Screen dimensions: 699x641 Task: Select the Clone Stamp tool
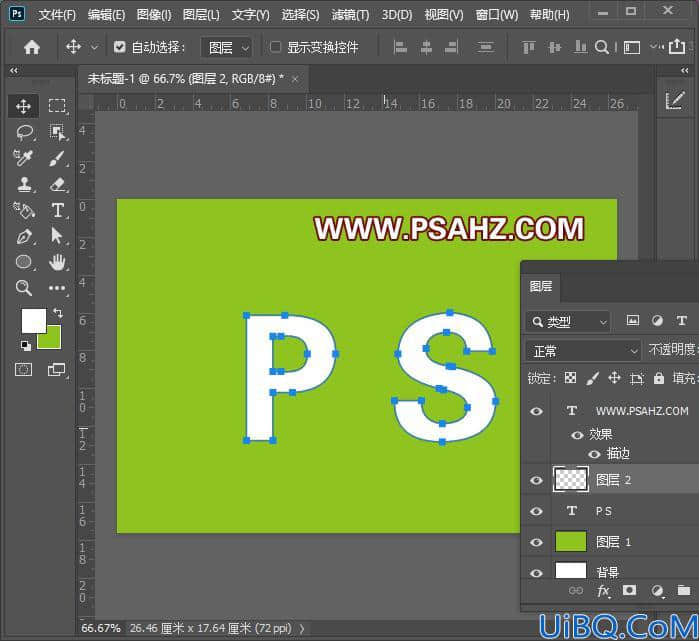pyautogui.click(x=25, y=184)
